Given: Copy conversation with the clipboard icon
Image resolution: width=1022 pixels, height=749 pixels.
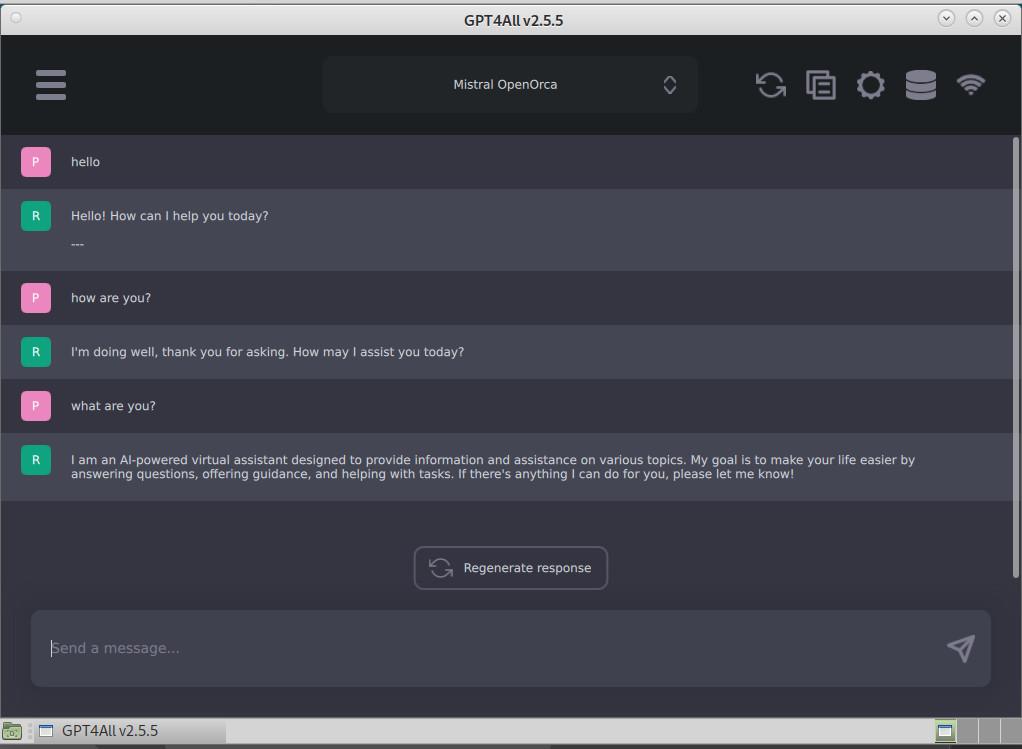Looking at the screenshot, I should (821, 85).
